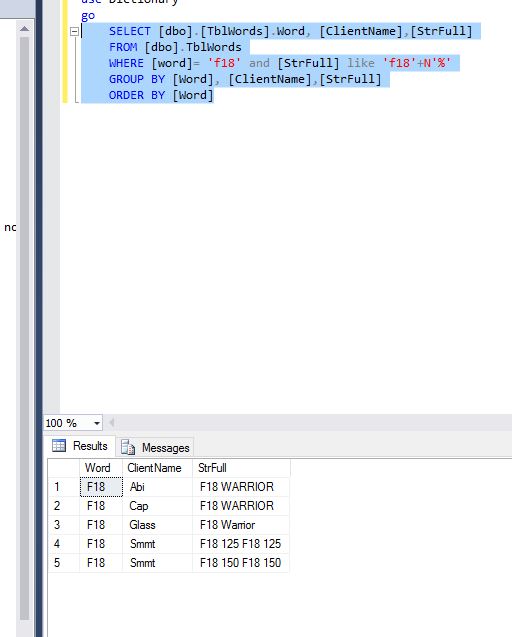Select row 4 header in results grid
Viewport: 512px width, 637px height.
pyautogui.click(x=64, y=544)
